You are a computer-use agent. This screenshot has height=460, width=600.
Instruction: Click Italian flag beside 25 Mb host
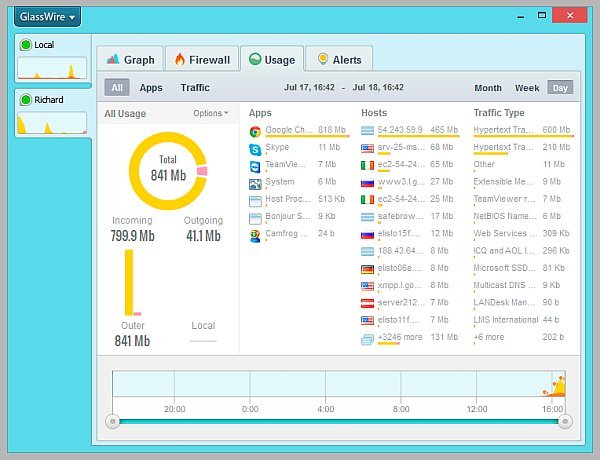[367, 199]
